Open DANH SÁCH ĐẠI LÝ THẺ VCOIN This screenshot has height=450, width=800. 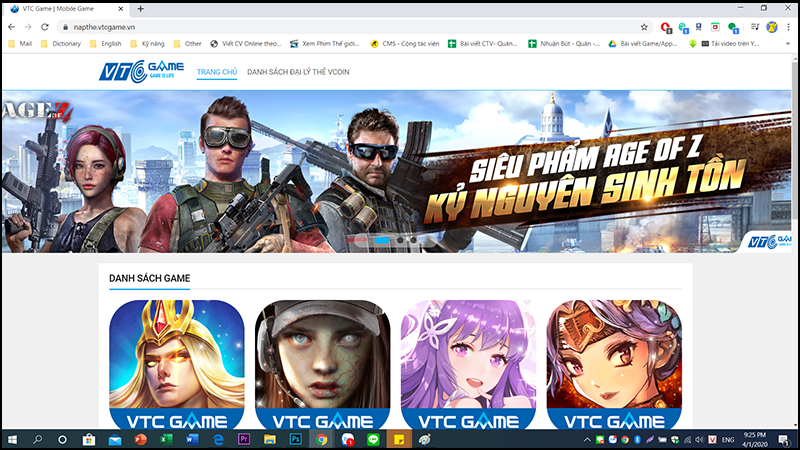pos(298,72)
